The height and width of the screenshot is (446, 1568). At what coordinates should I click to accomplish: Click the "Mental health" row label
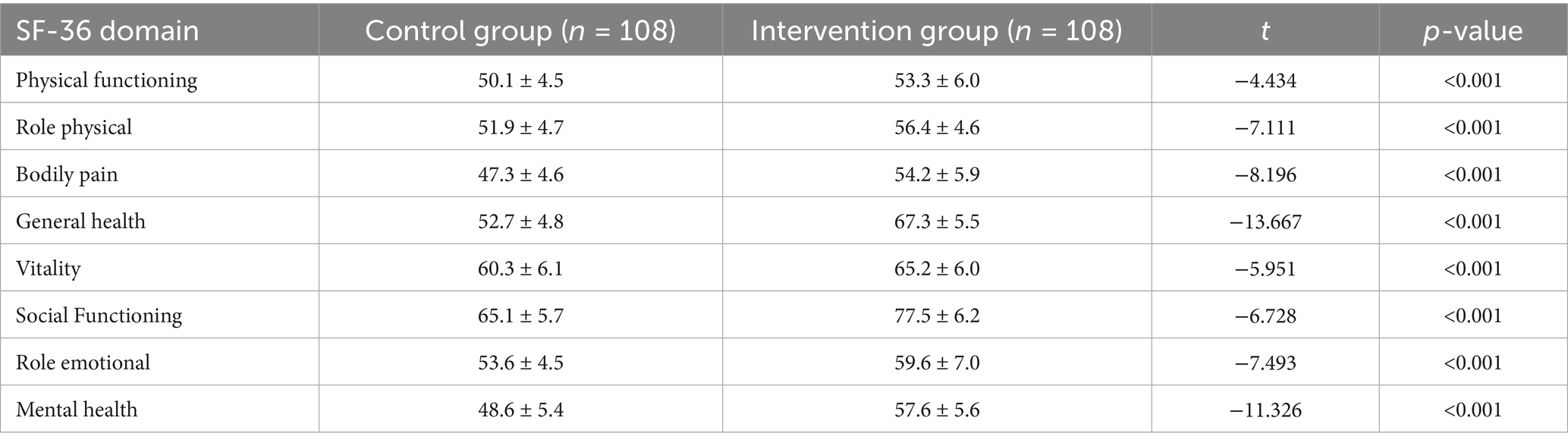click(77, 410)
